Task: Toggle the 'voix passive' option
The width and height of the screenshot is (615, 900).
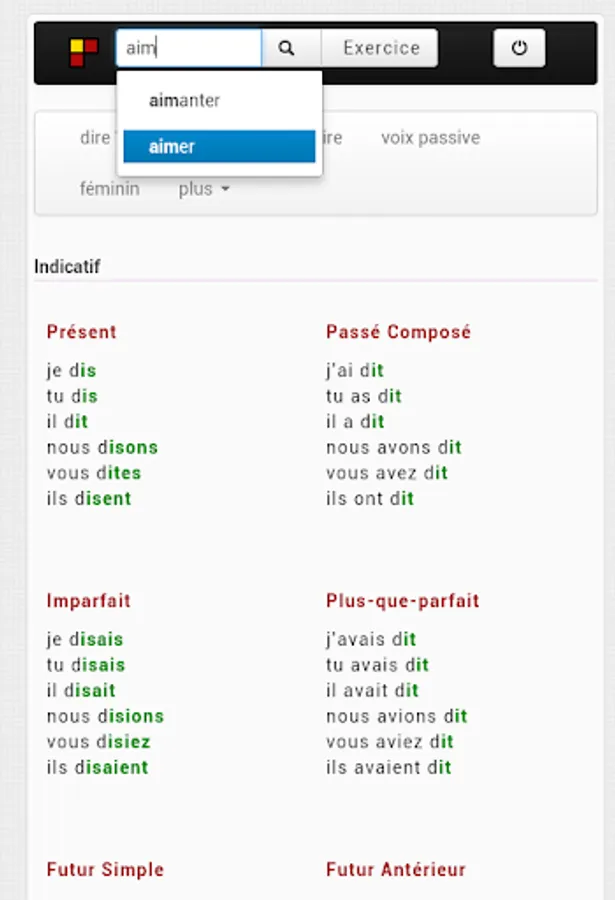Action: pos(431,138)
